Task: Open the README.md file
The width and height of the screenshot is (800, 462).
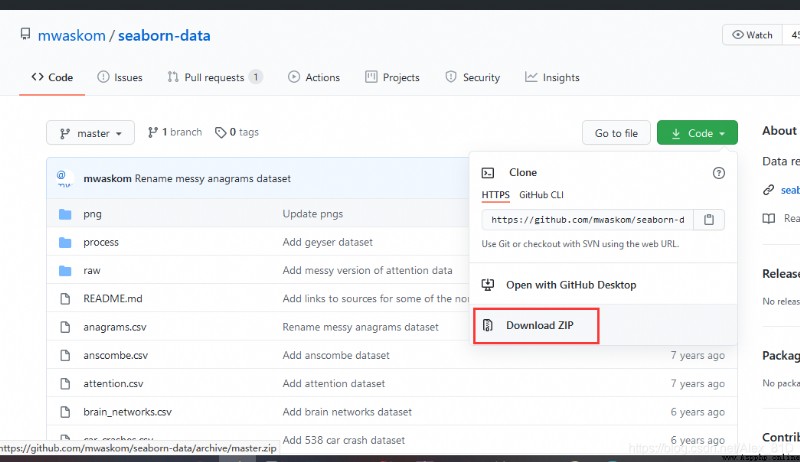Action: pos(113,299)
